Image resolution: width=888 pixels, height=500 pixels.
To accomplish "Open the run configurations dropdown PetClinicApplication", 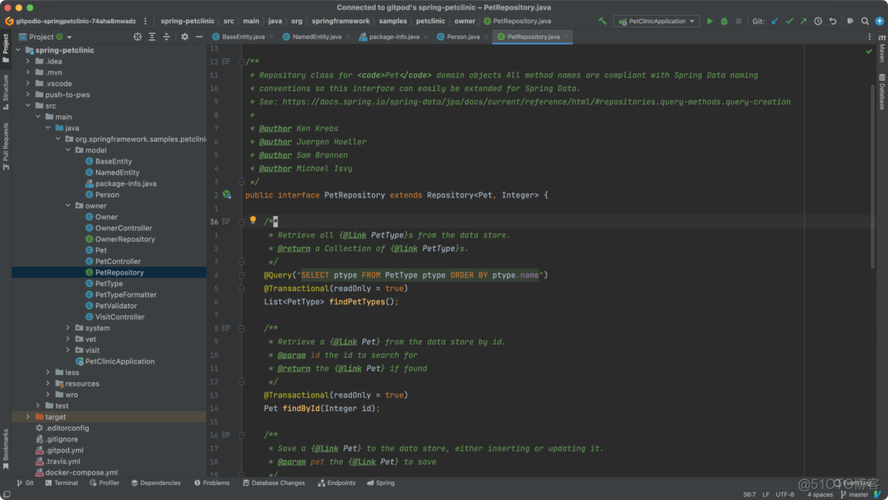I will pos(656,21).
